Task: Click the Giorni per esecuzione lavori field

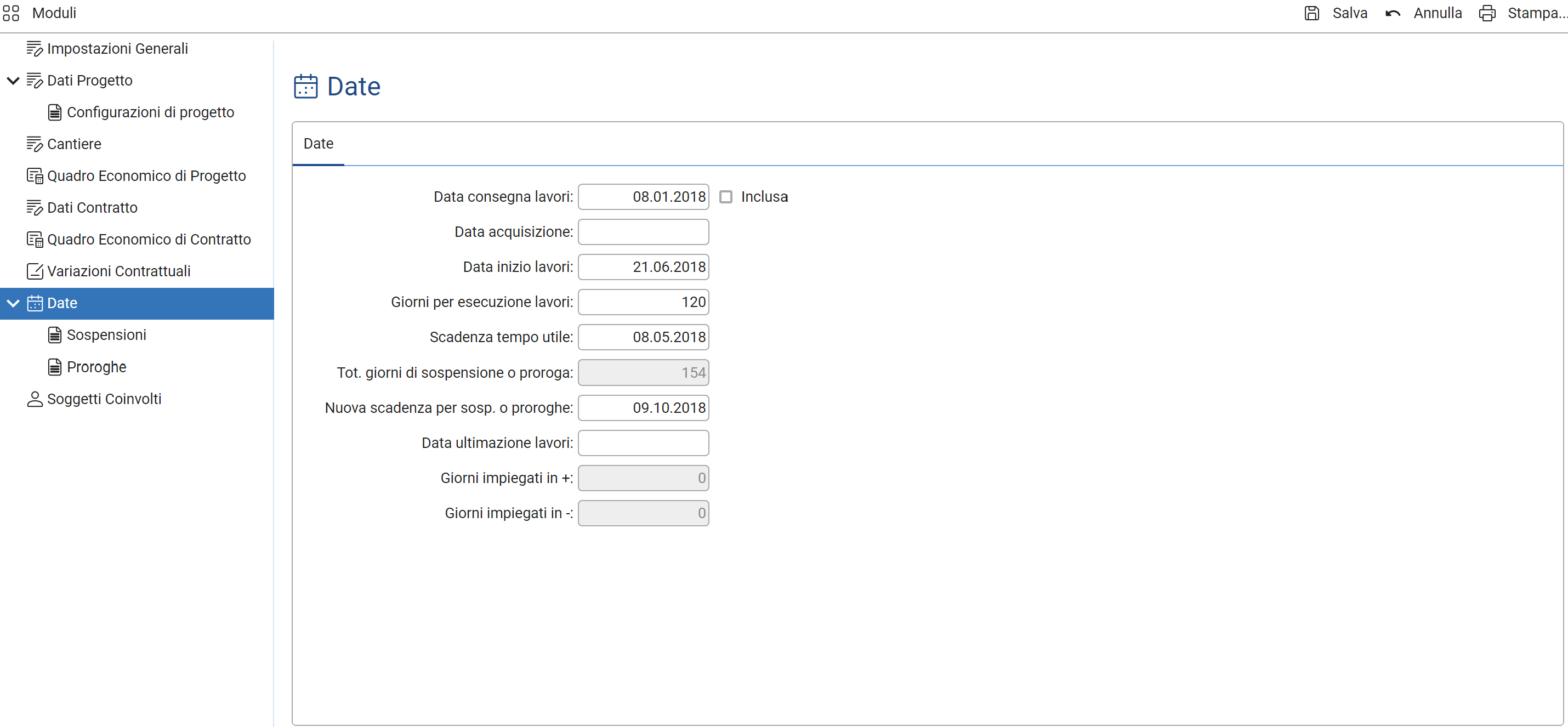Action: tap(643, 302)
